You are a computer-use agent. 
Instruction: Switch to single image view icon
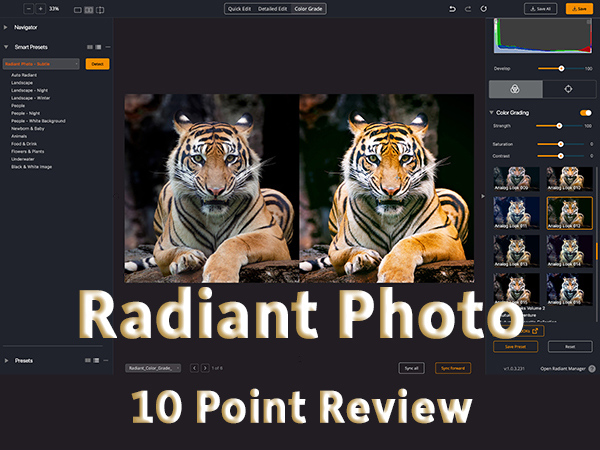click(x=78, y=10)
